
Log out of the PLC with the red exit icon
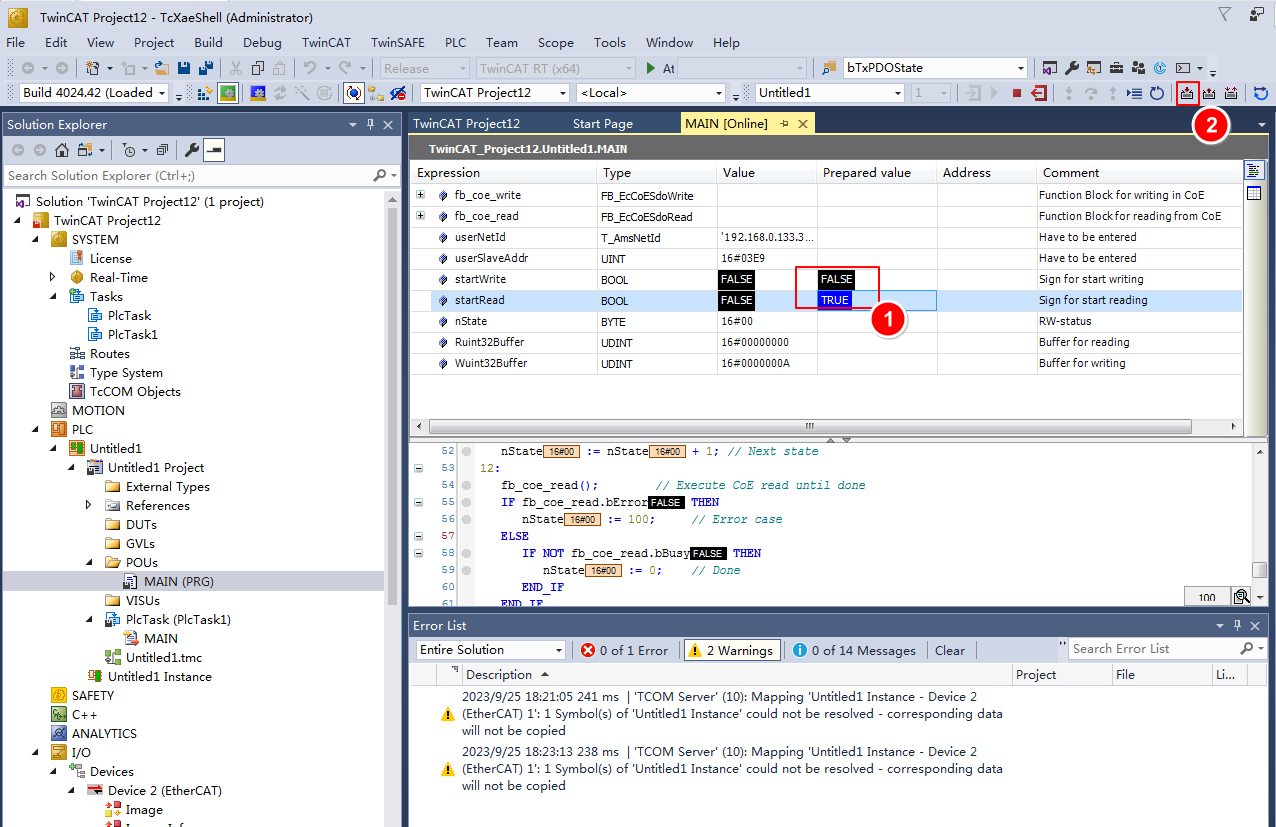[1039, 93]
